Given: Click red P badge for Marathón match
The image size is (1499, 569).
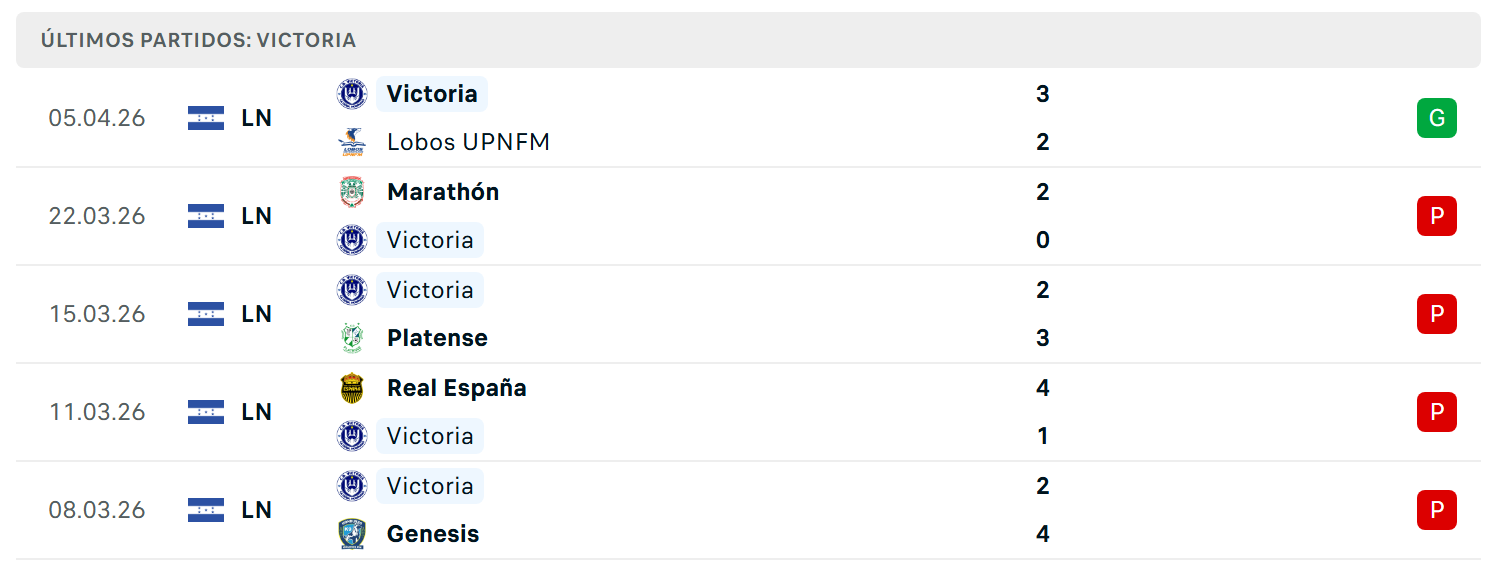Looking at the screenshot, I should click(1437, 216).
